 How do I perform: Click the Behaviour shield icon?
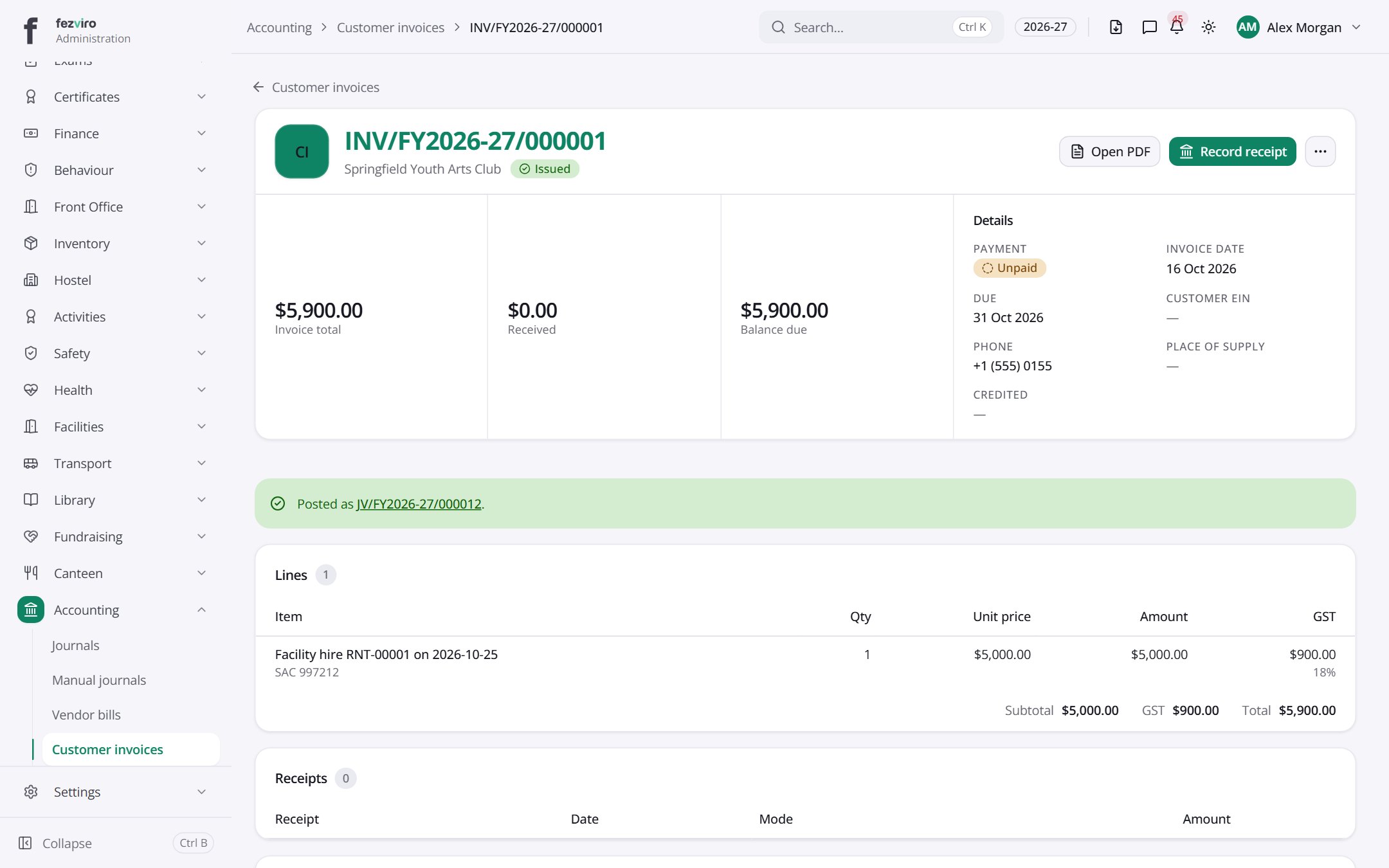(x=31, y=170)
